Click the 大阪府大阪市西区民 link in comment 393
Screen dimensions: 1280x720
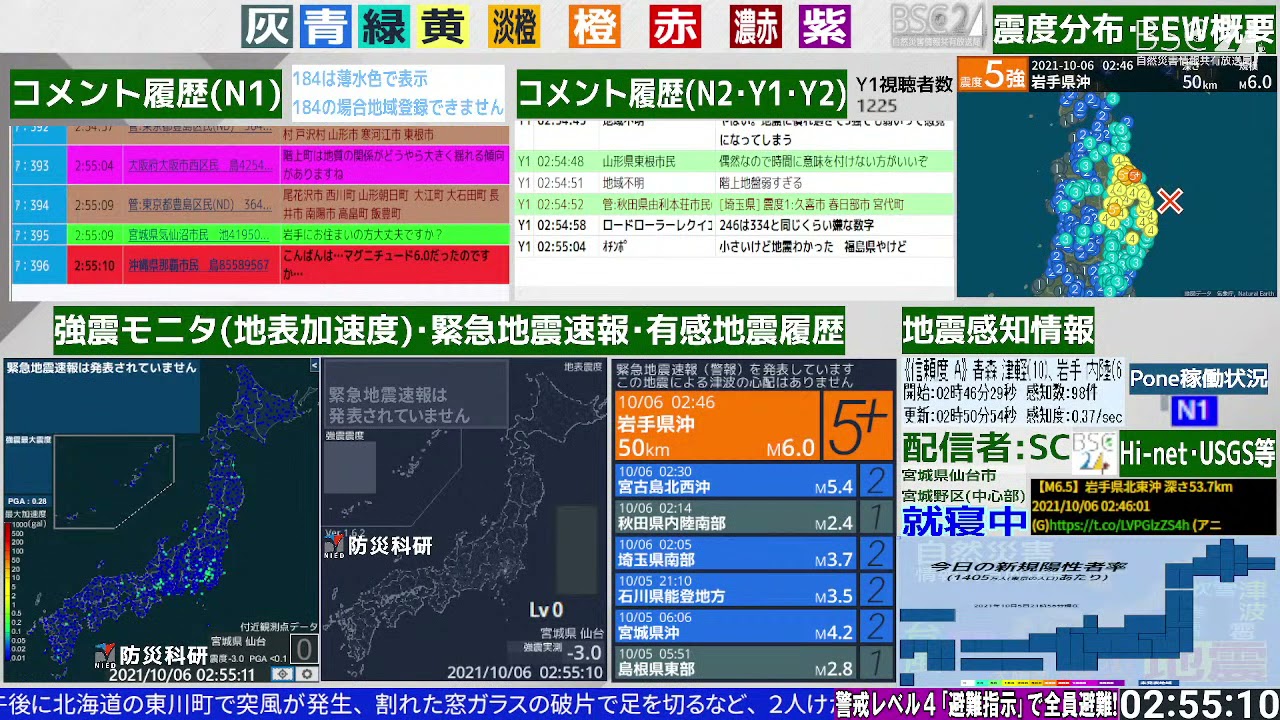click(199, 165)
